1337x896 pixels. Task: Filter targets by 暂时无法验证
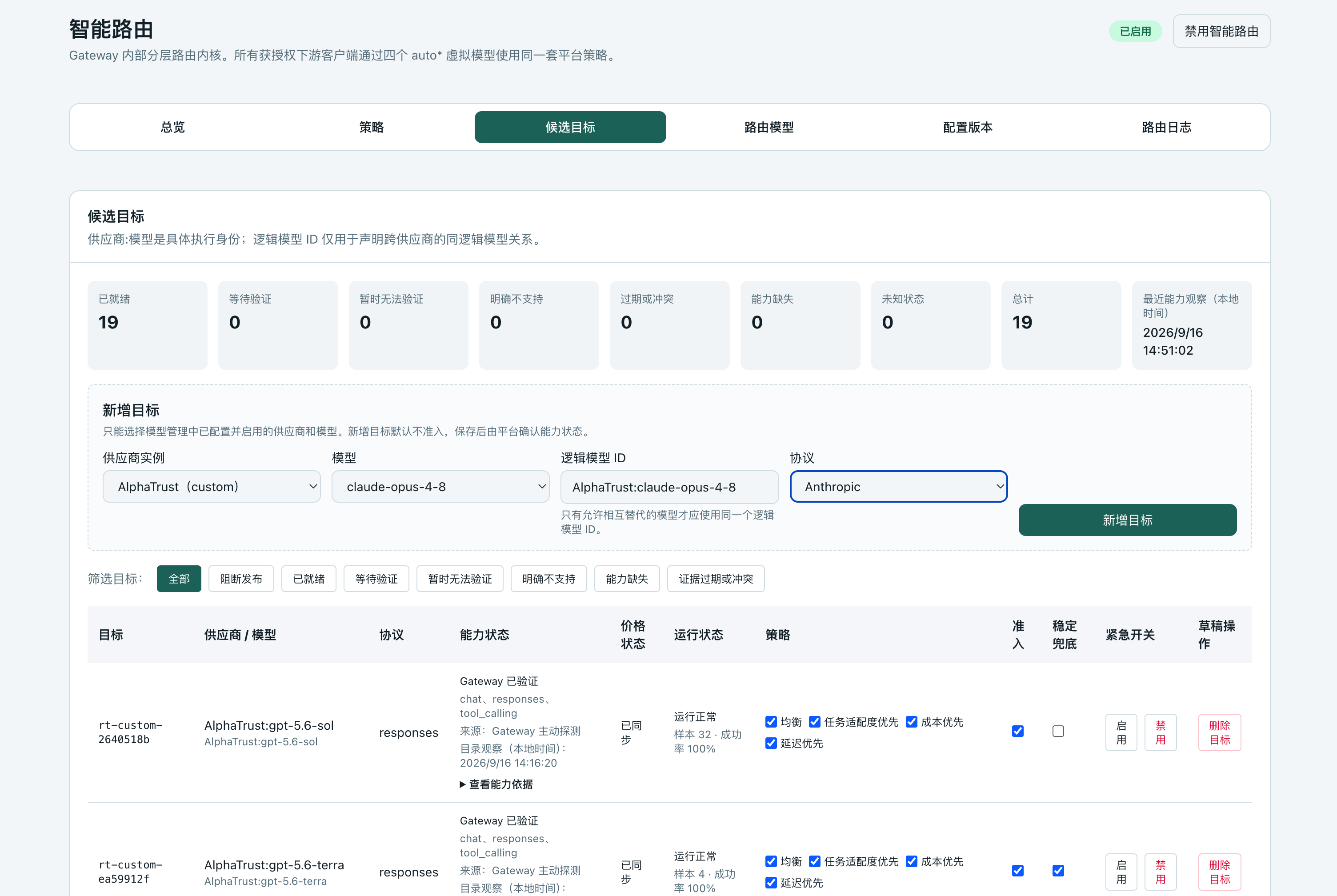pyautogui.click(x=460, y=579)
